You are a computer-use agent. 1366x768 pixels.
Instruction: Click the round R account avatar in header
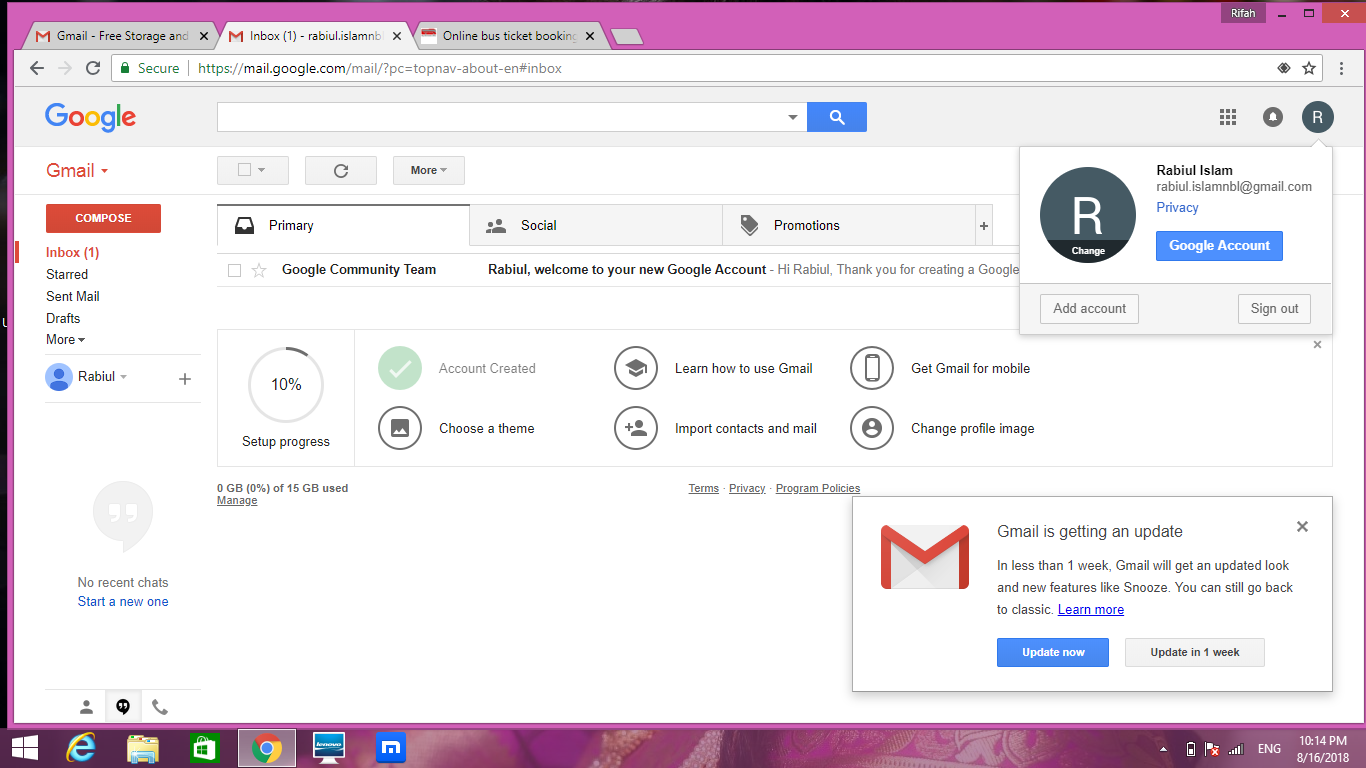click(x=1317, y=117)
